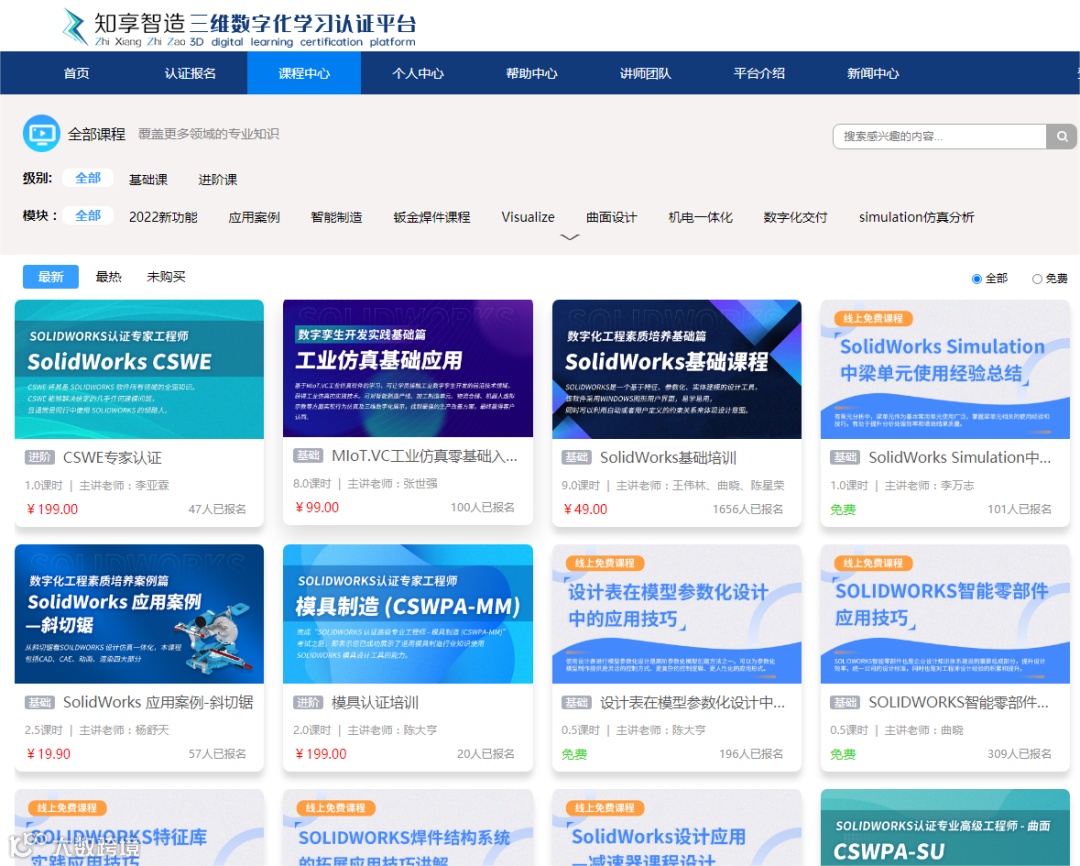Open 设计表在模型参数化设计 thumbnail
This screenshot has width=1080, height=866.
(x=676, y=614)
